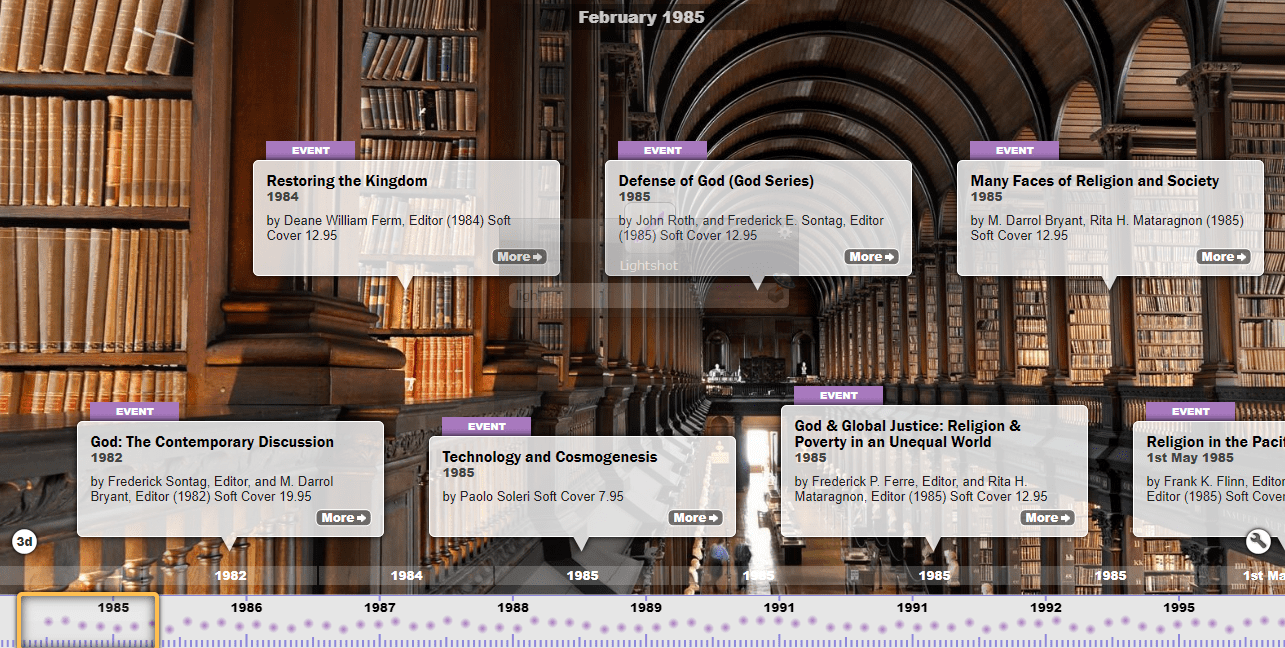Click EVENT tag above Many Faces of Religion
1285x648 pixels.
pyautogui.click(x=1015, y=151)
